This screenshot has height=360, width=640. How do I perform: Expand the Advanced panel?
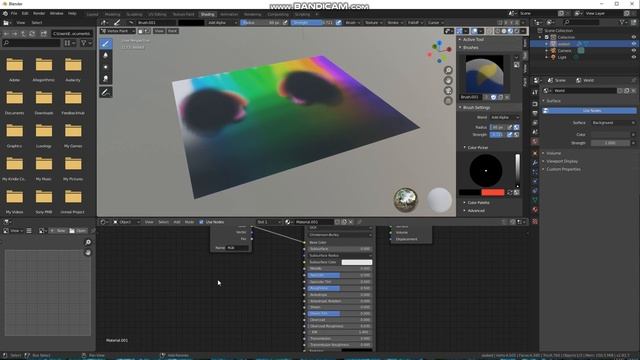(x=476, y=211)
